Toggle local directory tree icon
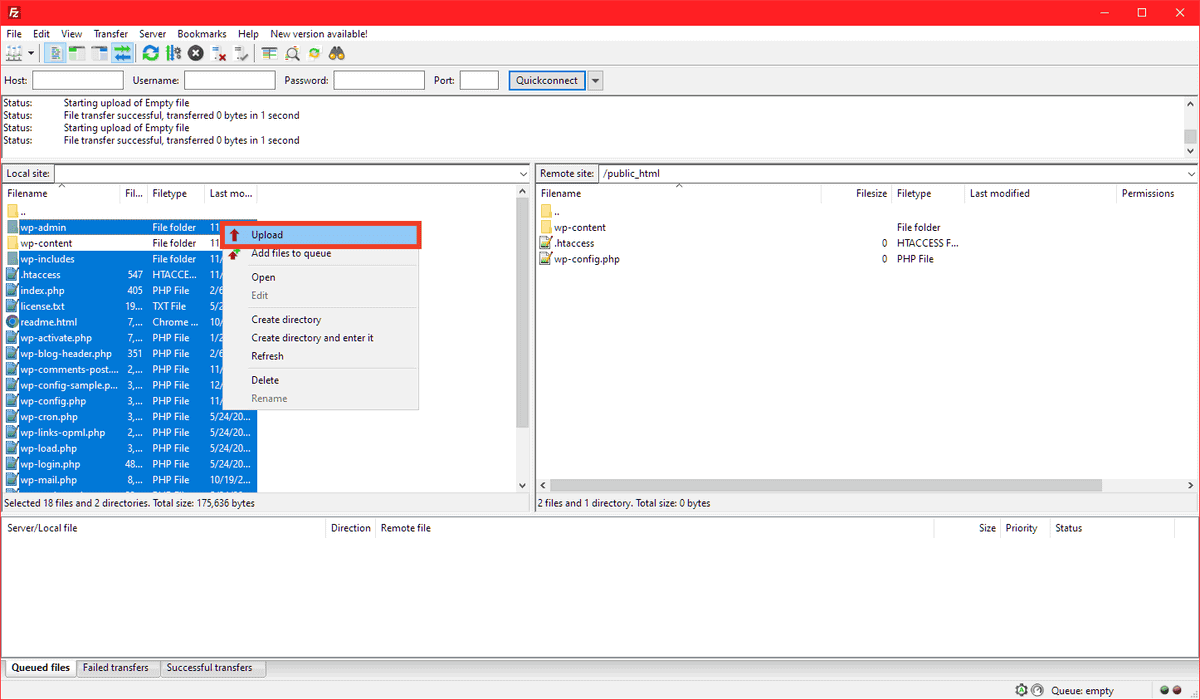 [78, 53]
